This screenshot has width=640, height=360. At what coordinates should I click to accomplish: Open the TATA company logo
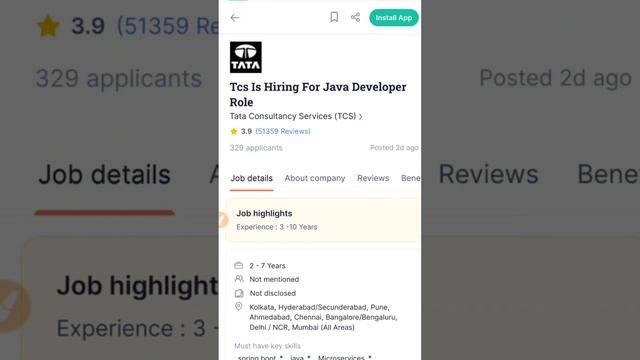246,57
